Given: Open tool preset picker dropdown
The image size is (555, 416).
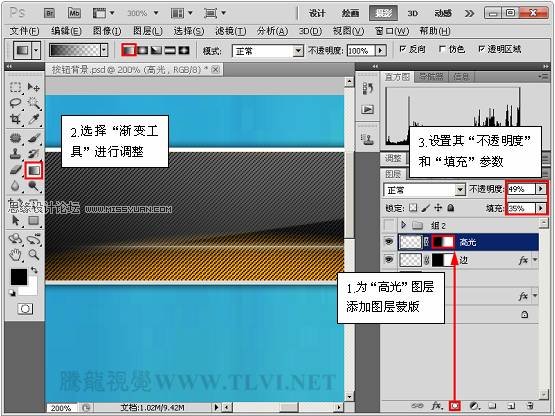Looking at the screenshot, I should [36, 50].
